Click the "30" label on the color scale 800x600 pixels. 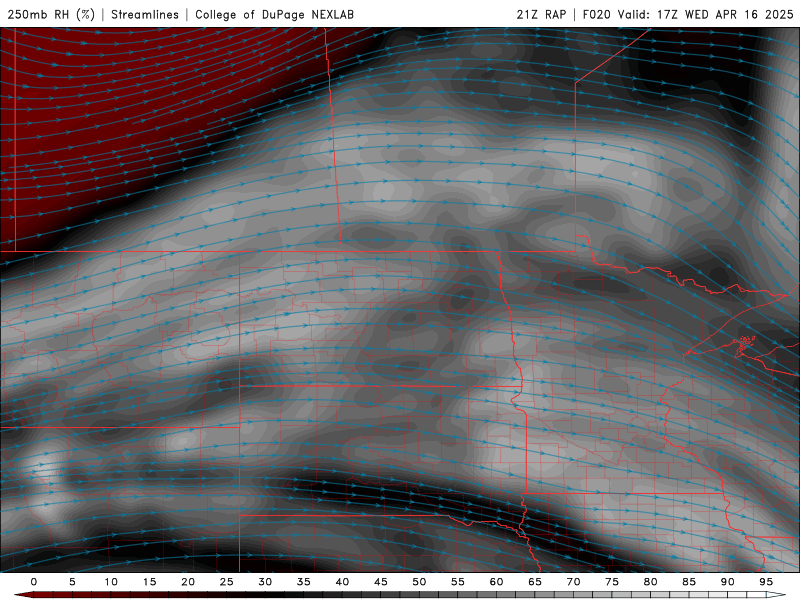coord(265,582)
